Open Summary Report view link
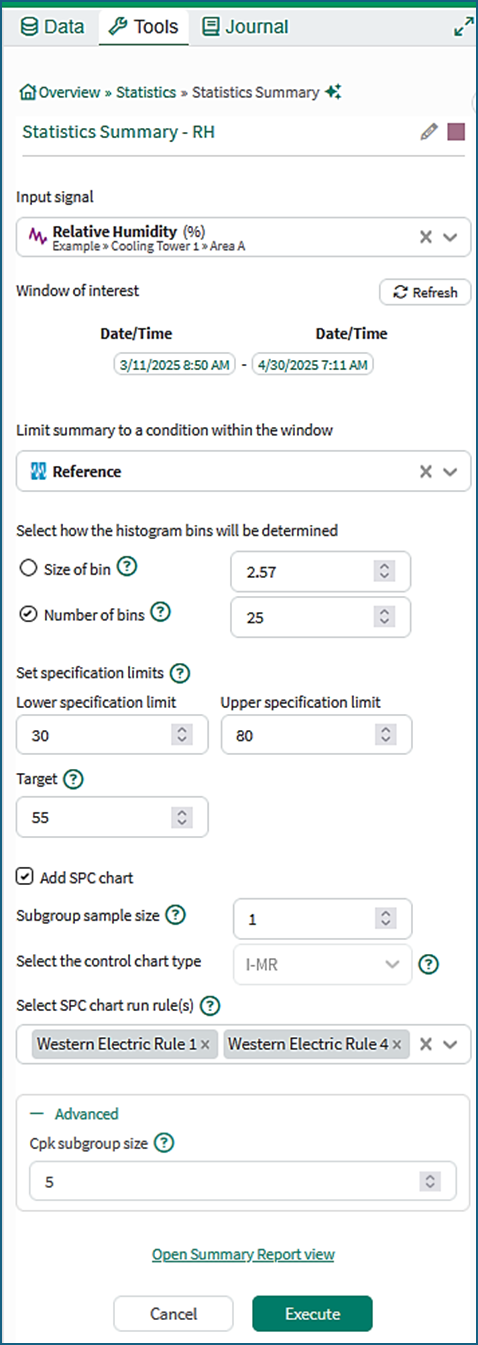 243,1254
